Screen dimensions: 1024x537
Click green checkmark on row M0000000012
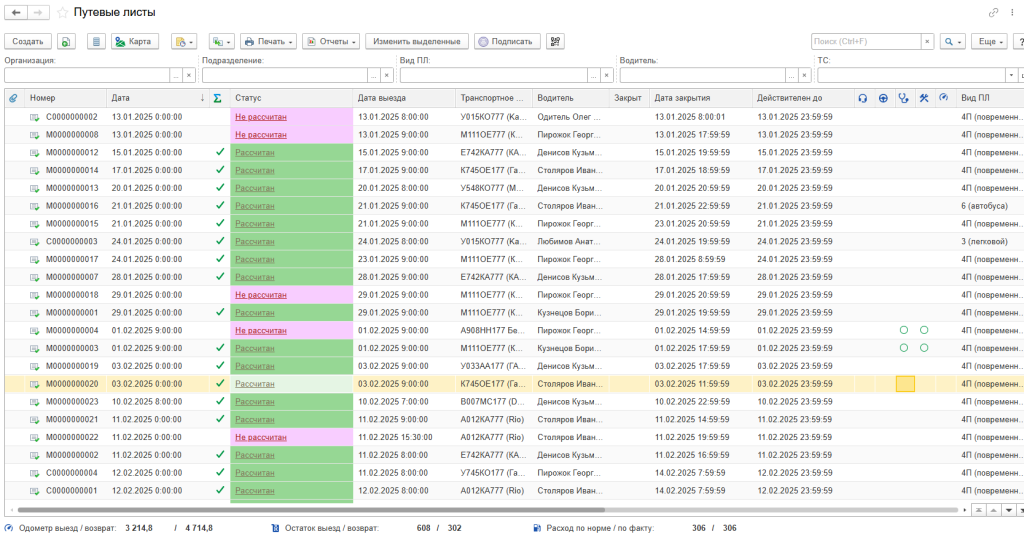(219, 152)
